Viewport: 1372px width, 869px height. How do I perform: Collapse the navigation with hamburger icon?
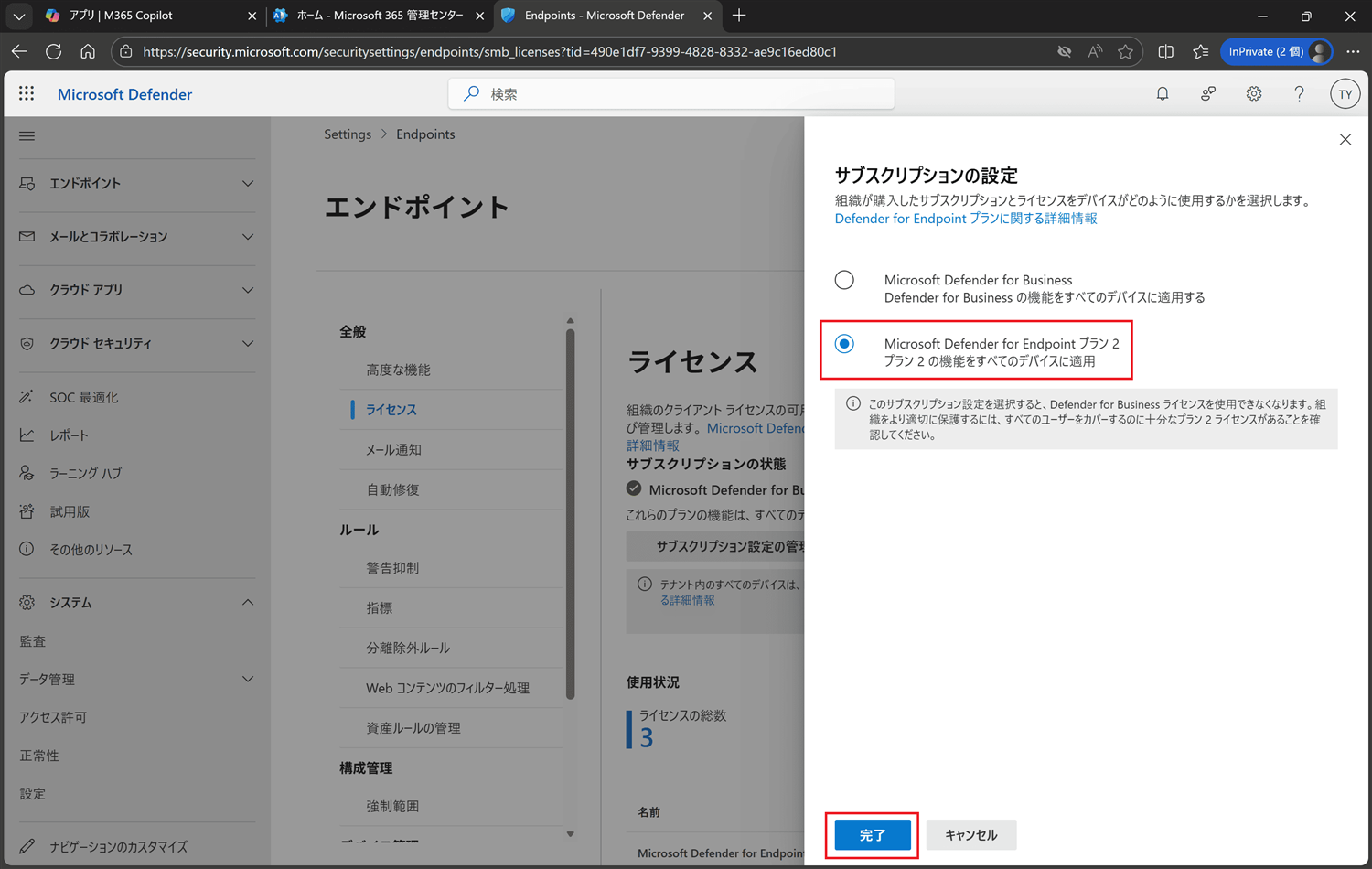[27, 135]
